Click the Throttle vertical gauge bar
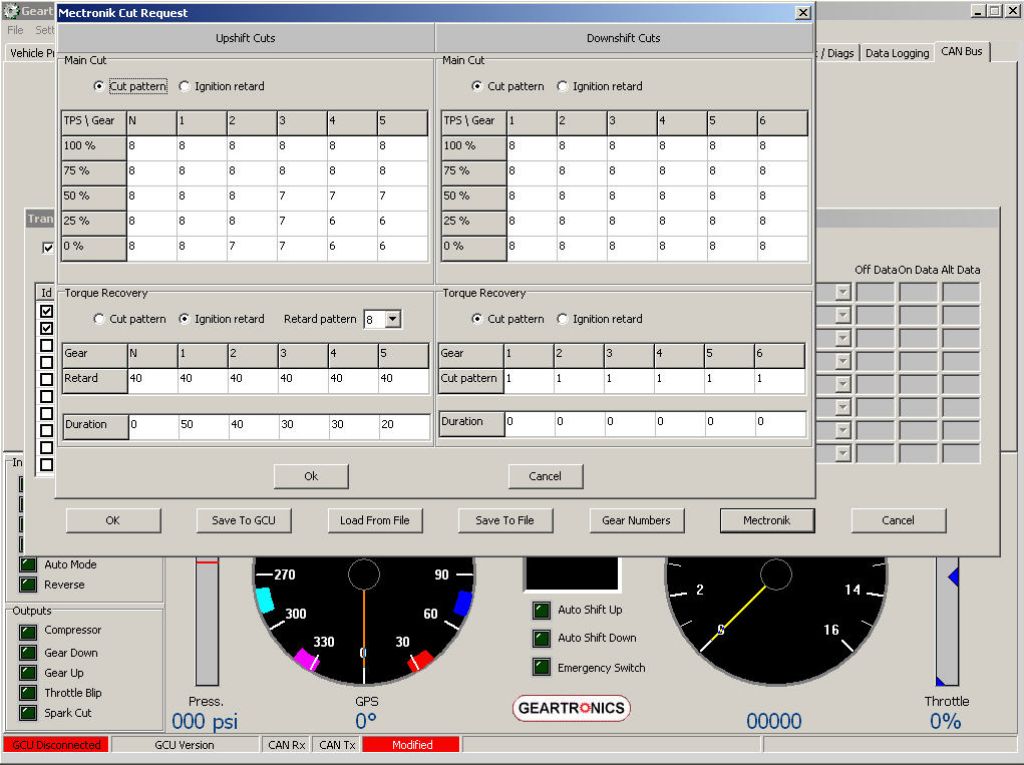The width and height of the screenshot is (1024, 765). pos(946,622)
